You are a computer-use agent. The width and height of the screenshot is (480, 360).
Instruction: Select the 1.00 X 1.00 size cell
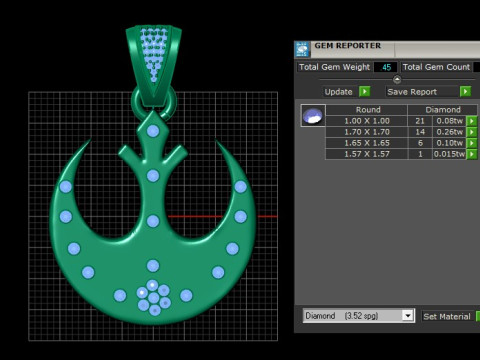click(x=367, y=121)
